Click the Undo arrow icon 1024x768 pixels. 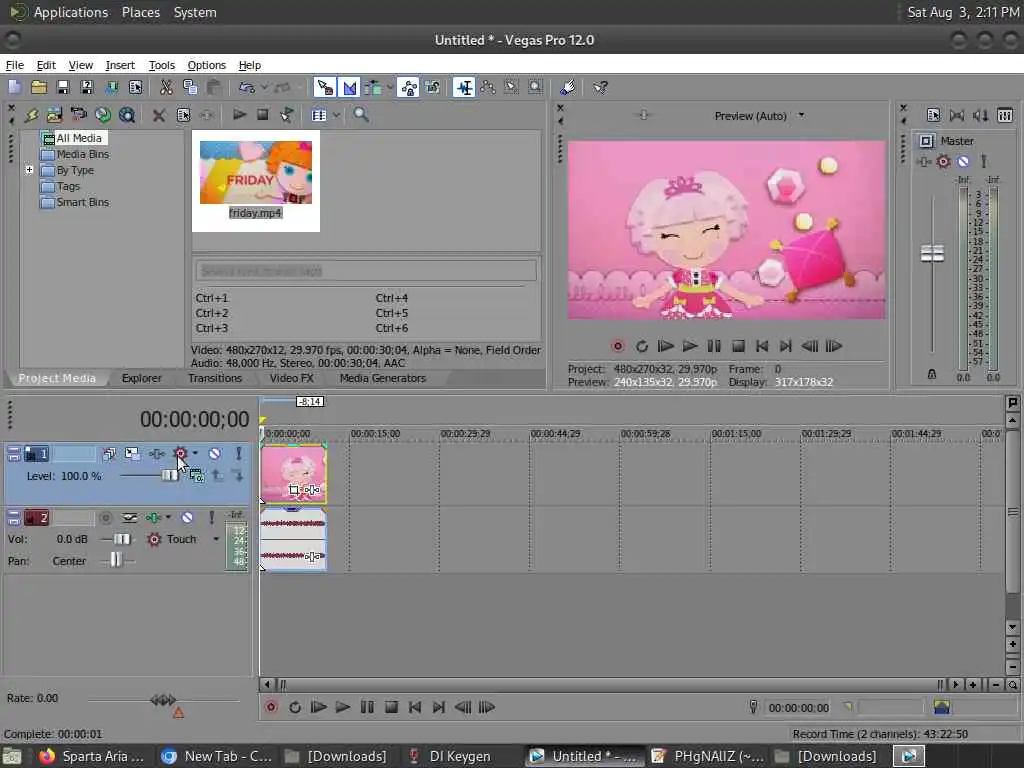point(246,87)
